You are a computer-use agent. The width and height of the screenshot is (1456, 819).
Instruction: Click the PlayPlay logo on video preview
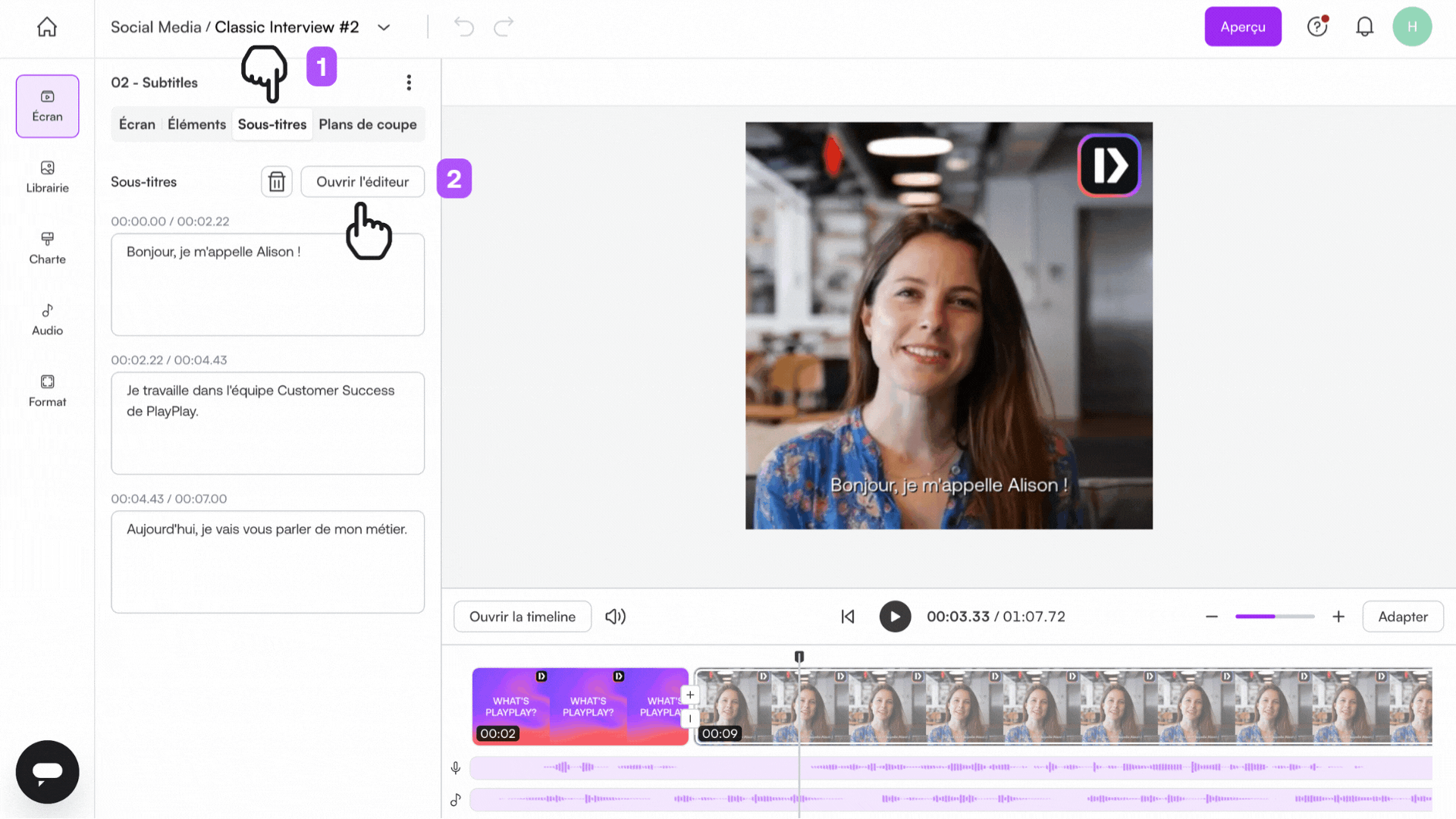point(1109,165)
